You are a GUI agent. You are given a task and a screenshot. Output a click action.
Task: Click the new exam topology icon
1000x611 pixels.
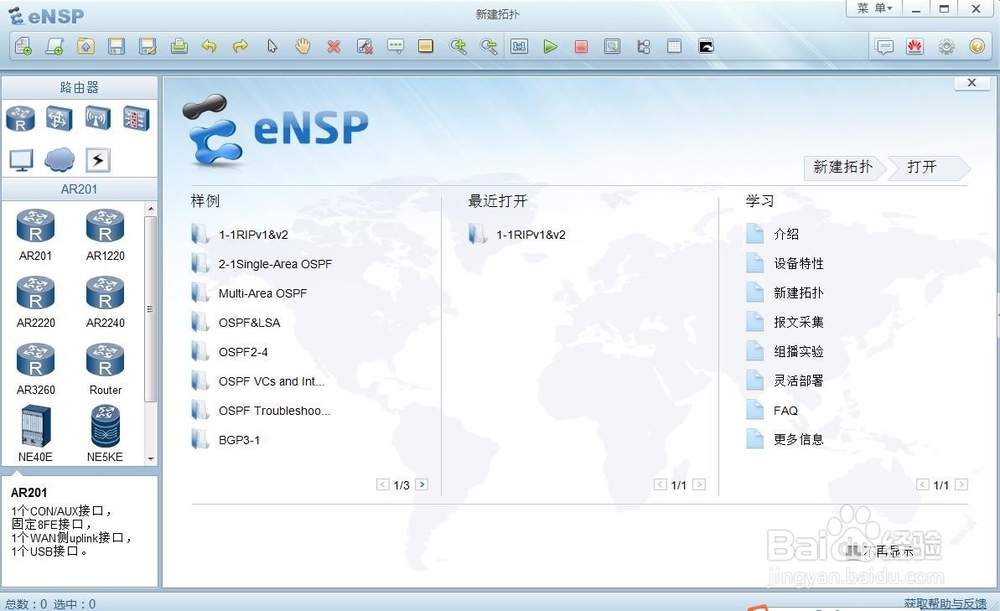[55, 47]
